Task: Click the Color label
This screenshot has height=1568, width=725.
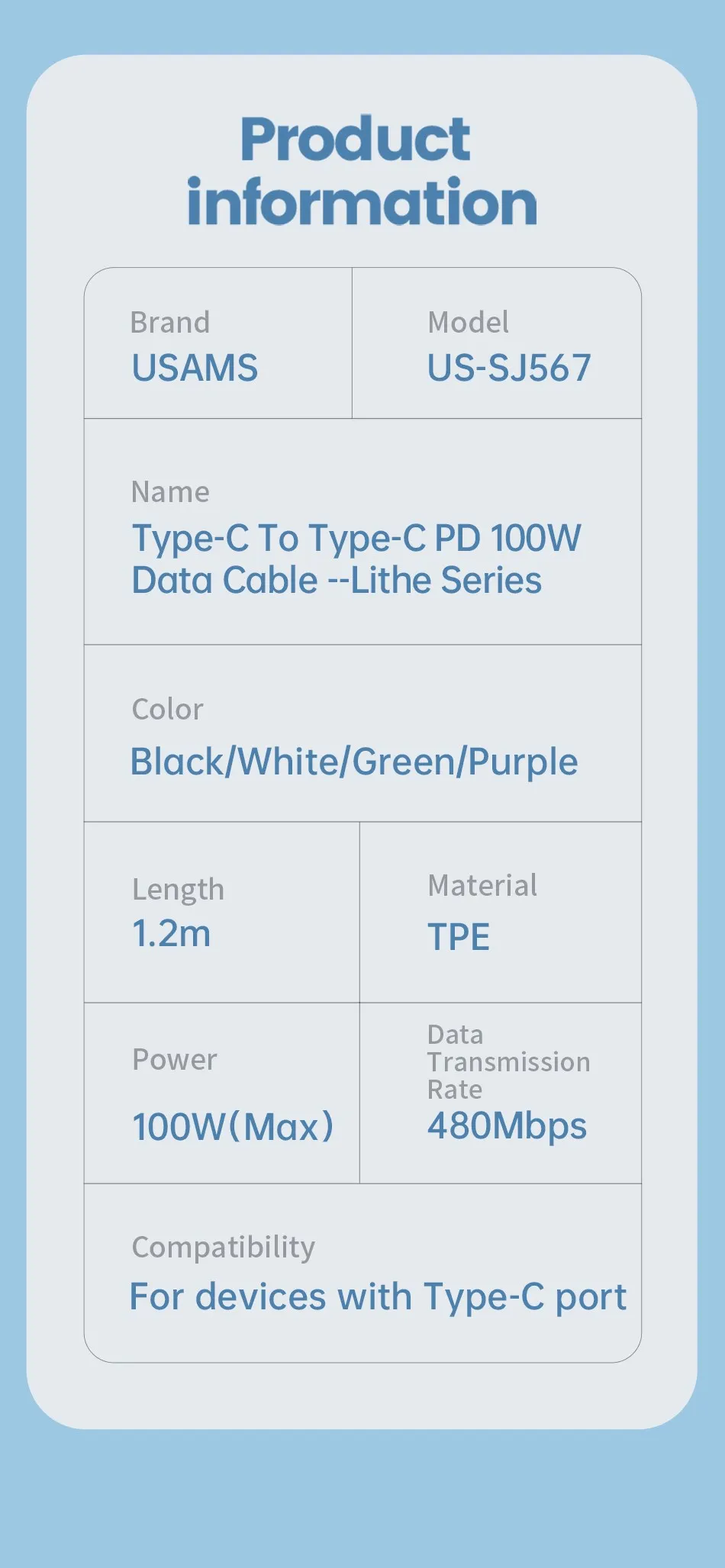Action: [168, 710]
